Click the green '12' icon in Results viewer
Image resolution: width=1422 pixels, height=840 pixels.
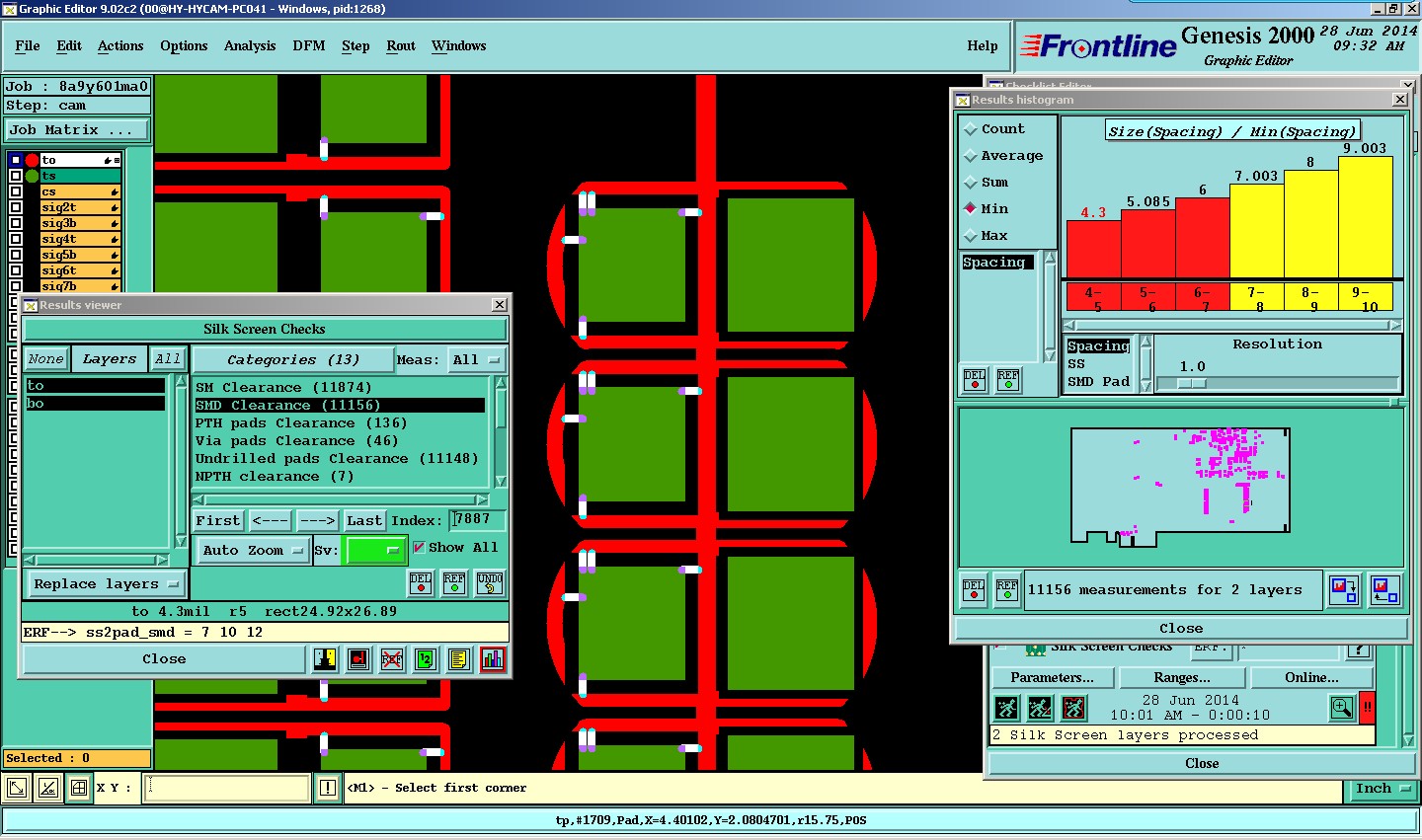426,659
